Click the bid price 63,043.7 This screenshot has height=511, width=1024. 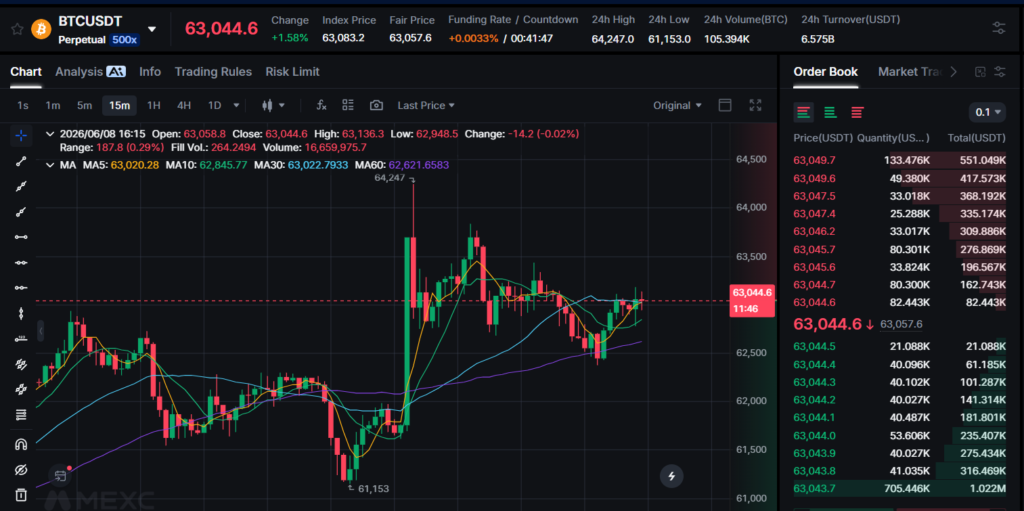(814, 488)
